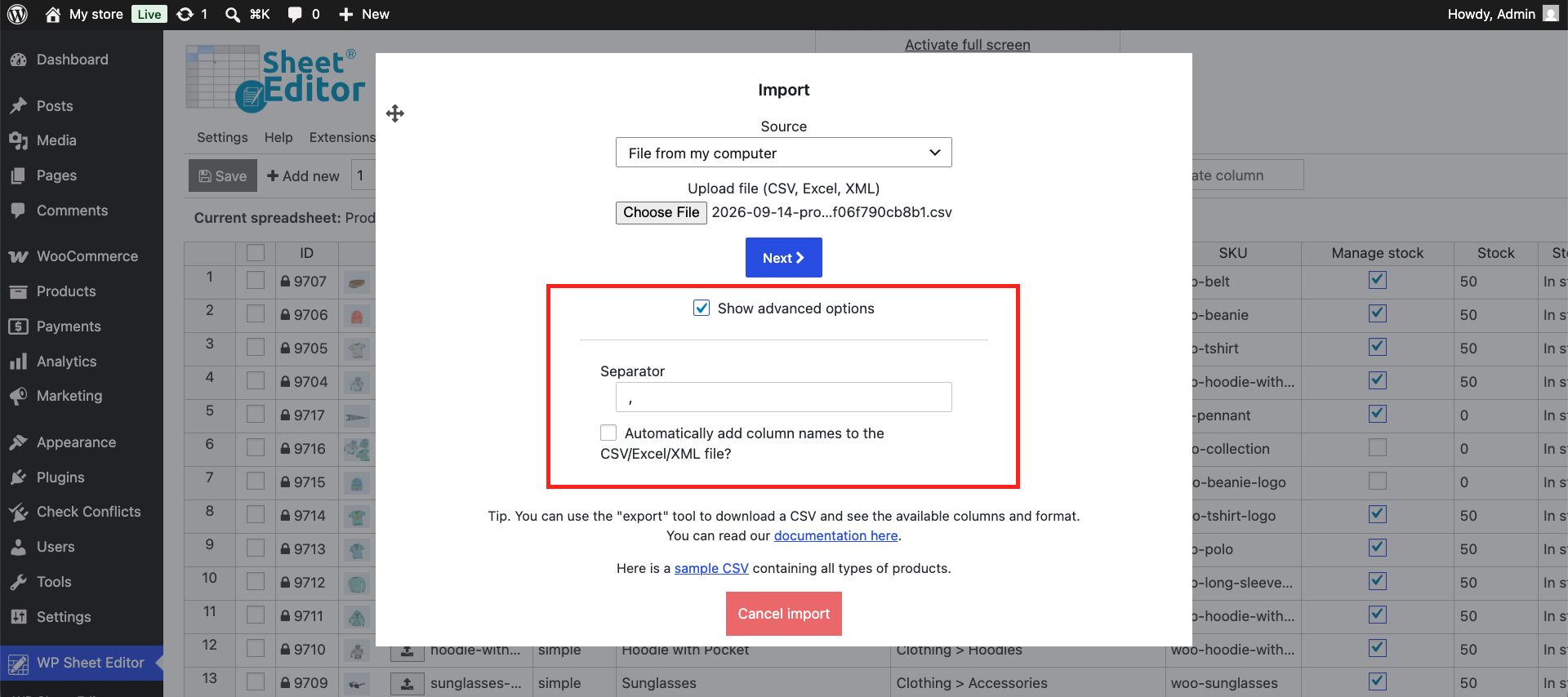Click the add-new quantity field
This screenshot has width=1568, height=697.
363,175
